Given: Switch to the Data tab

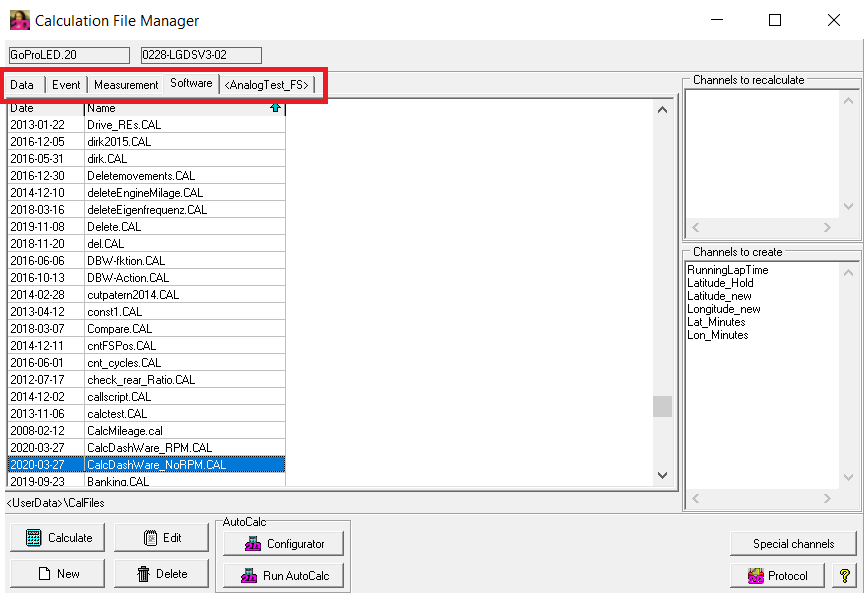Looking at the screenshot, I should (22, 85).
